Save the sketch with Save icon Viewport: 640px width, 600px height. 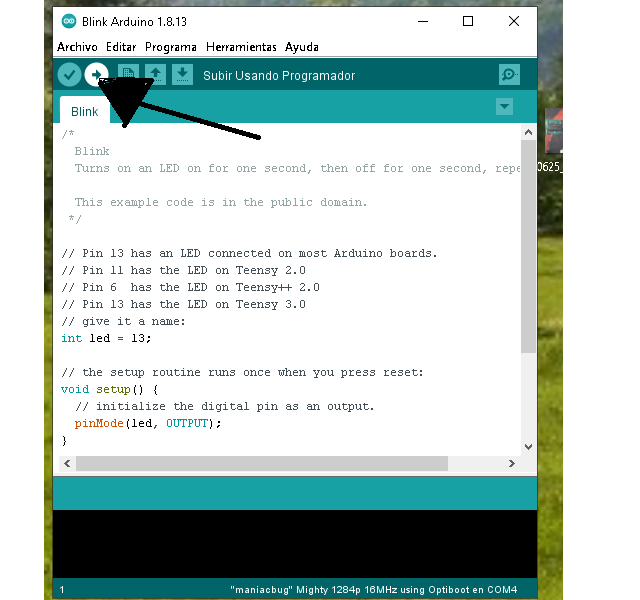[x=182, y=74]
